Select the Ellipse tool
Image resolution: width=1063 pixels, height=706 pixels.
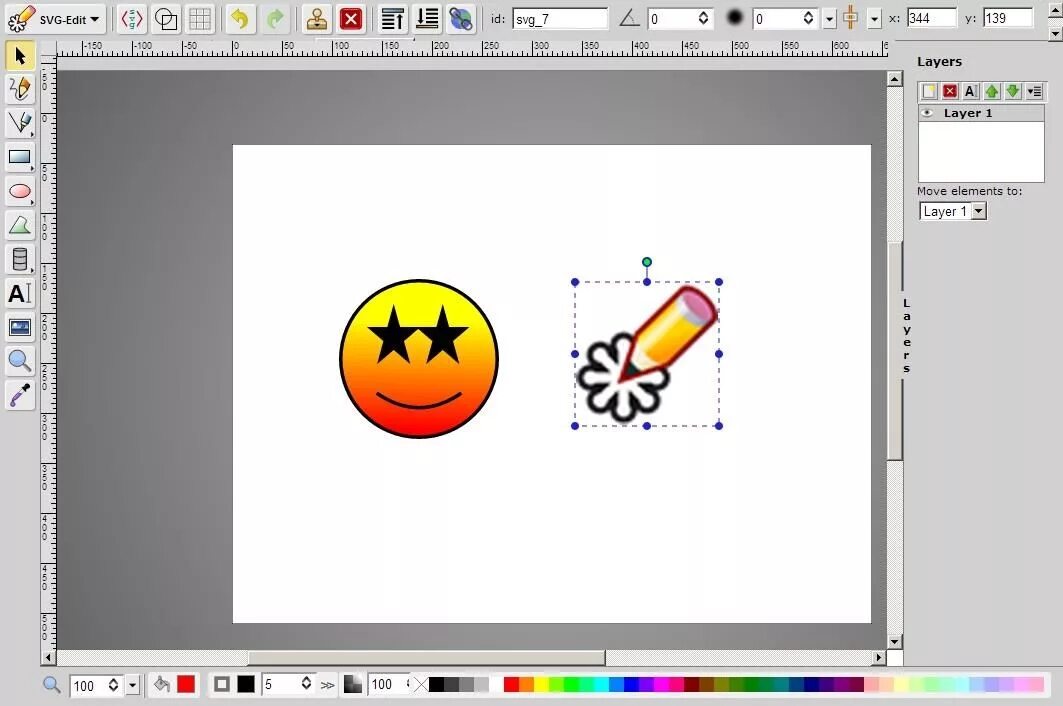click(x=20, y=191)
